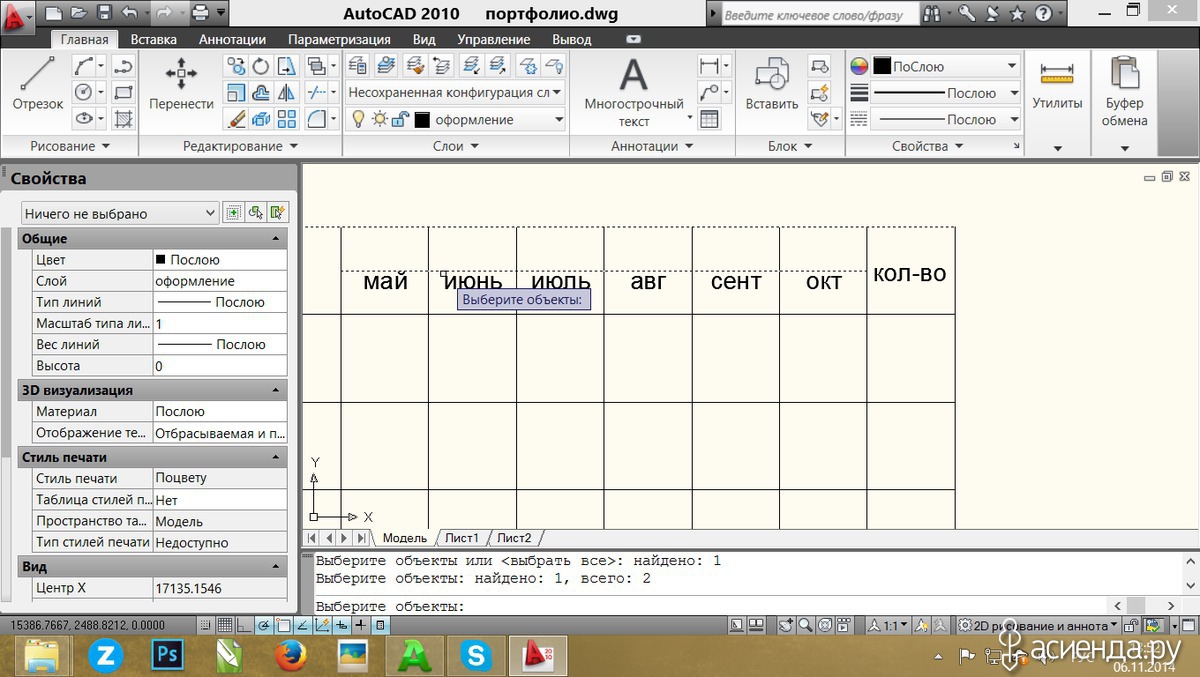
Task: Expand the Слои panel
Action: (x=455, y=146)
